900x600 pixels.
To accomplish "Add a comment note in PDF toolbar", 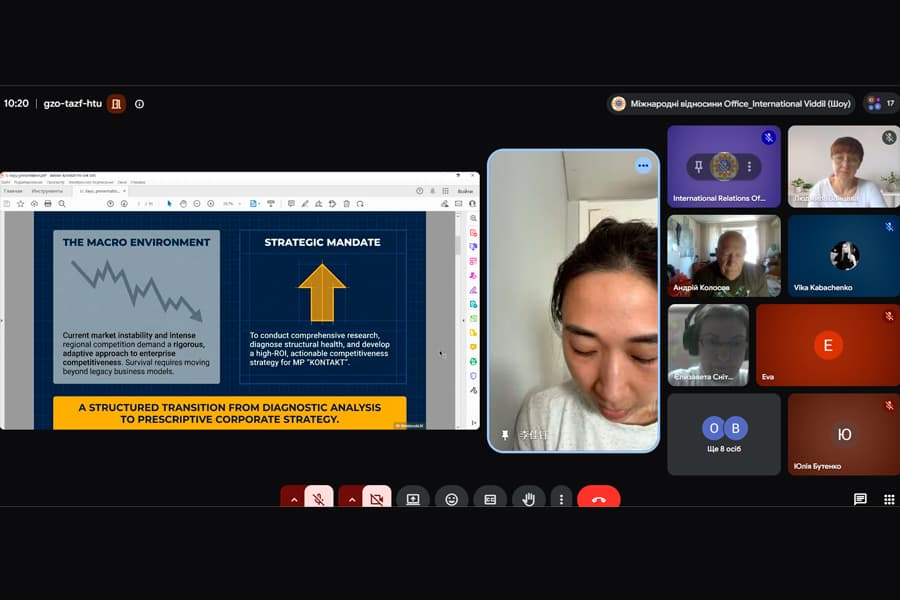I will [291, 204].
